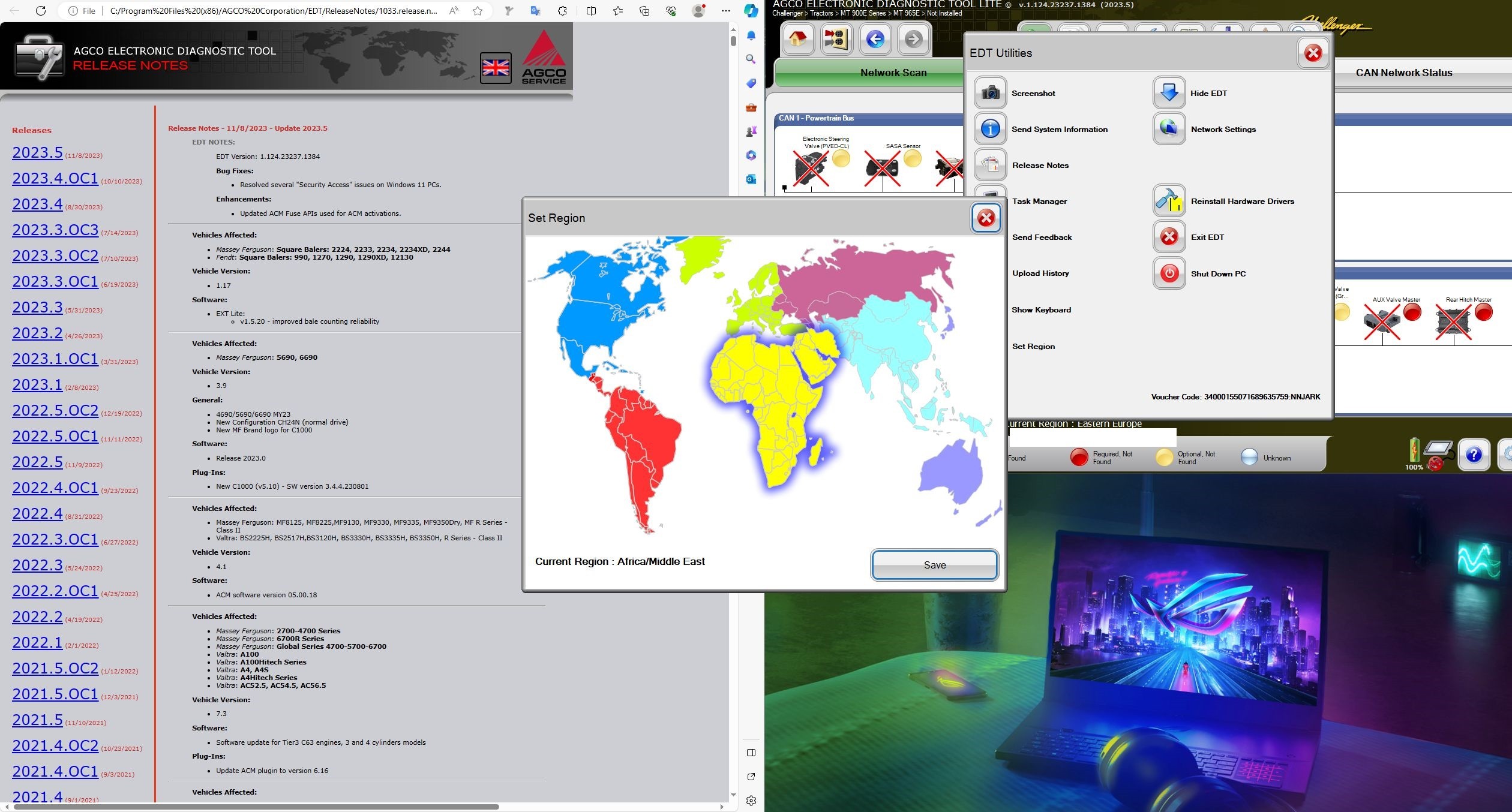Click the Send System Information icon
Viewport: 1512px width, 812px height.
click(x=990, y=129)
